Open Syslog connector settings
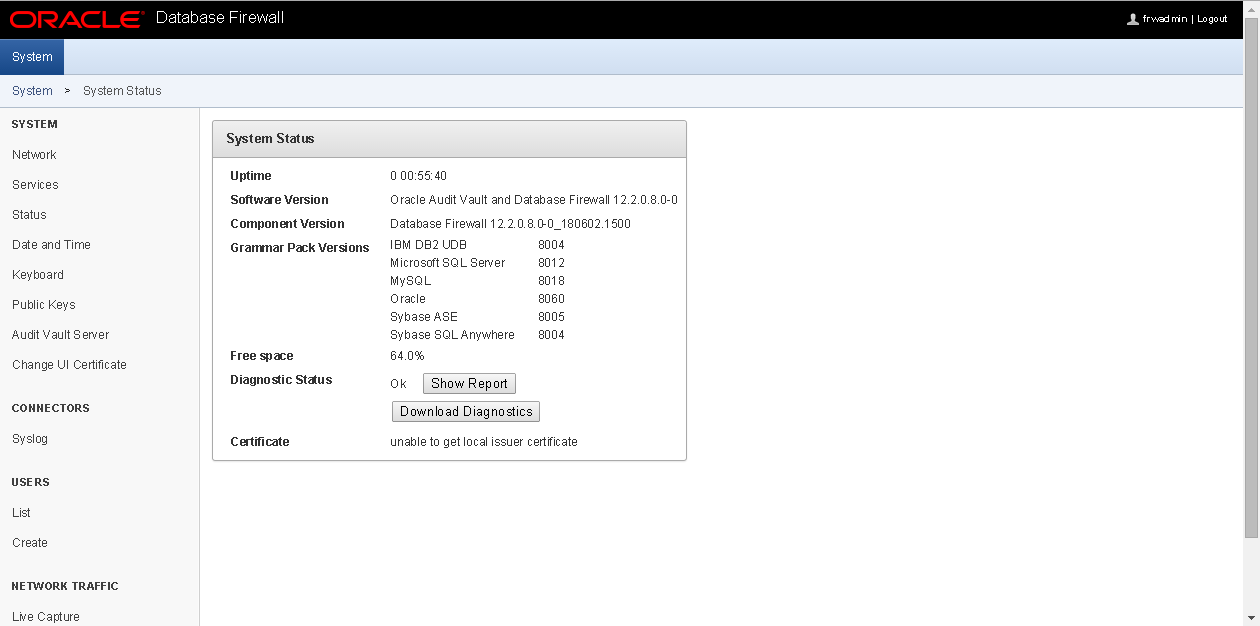1260x626 pixels. pyautogui.click(x=30, y=439)
